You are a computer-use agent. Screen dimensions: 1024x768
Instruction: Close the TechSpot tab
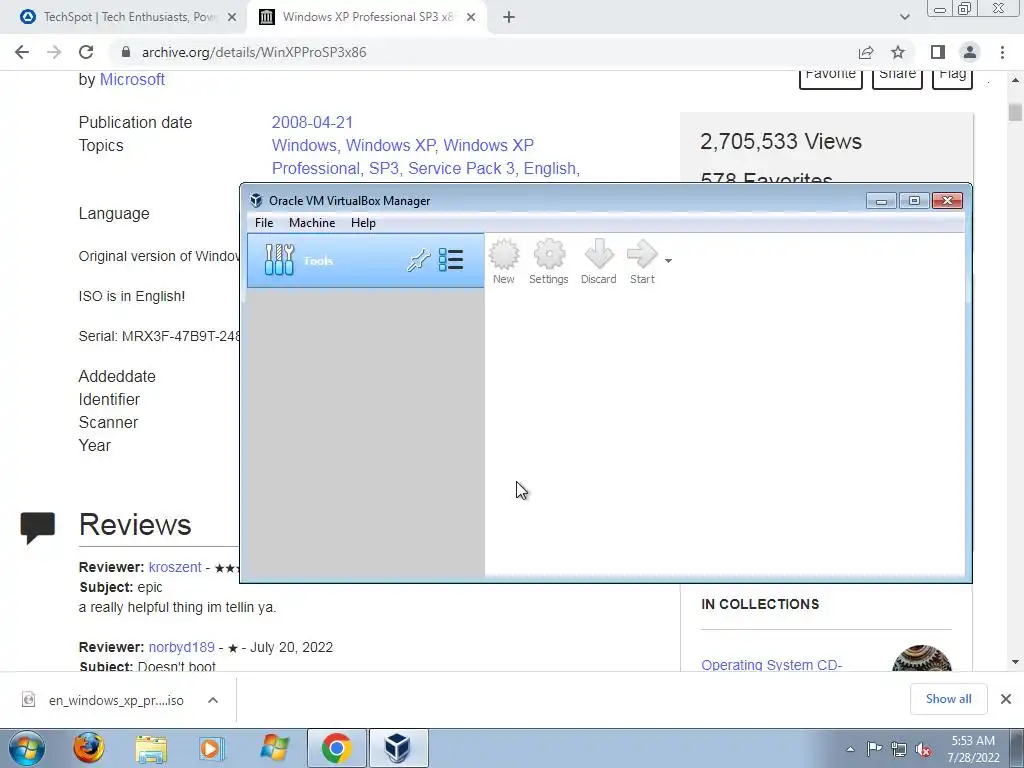[x=232, y=17]
